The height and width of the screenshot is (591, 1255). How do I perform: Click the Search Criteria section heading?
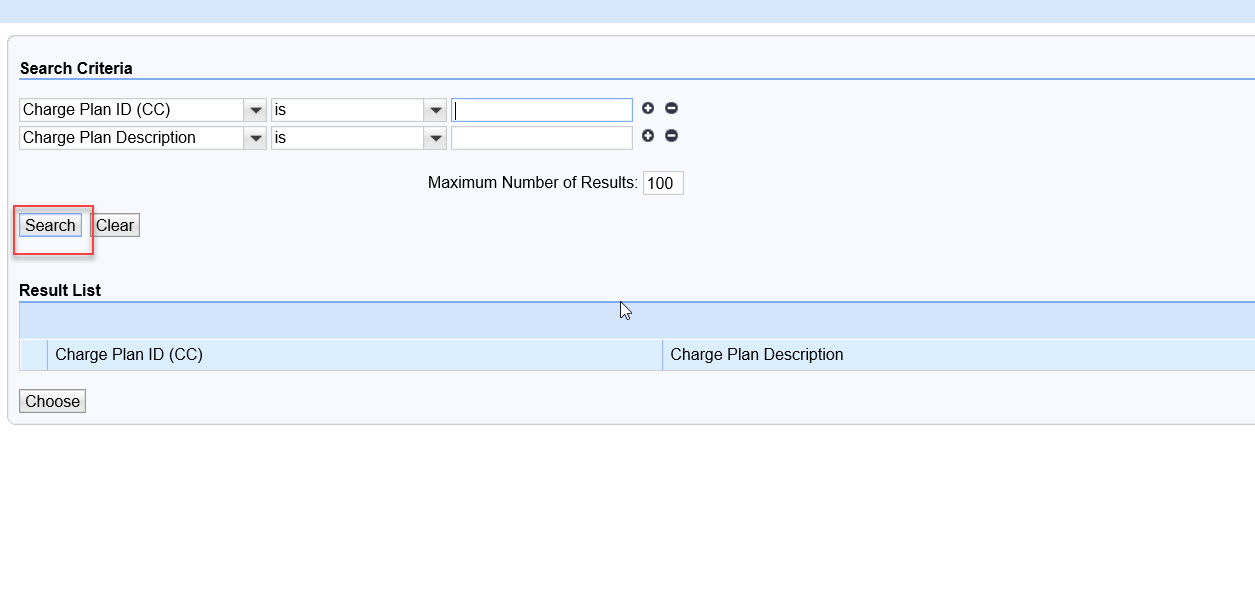tap(76, 68)
